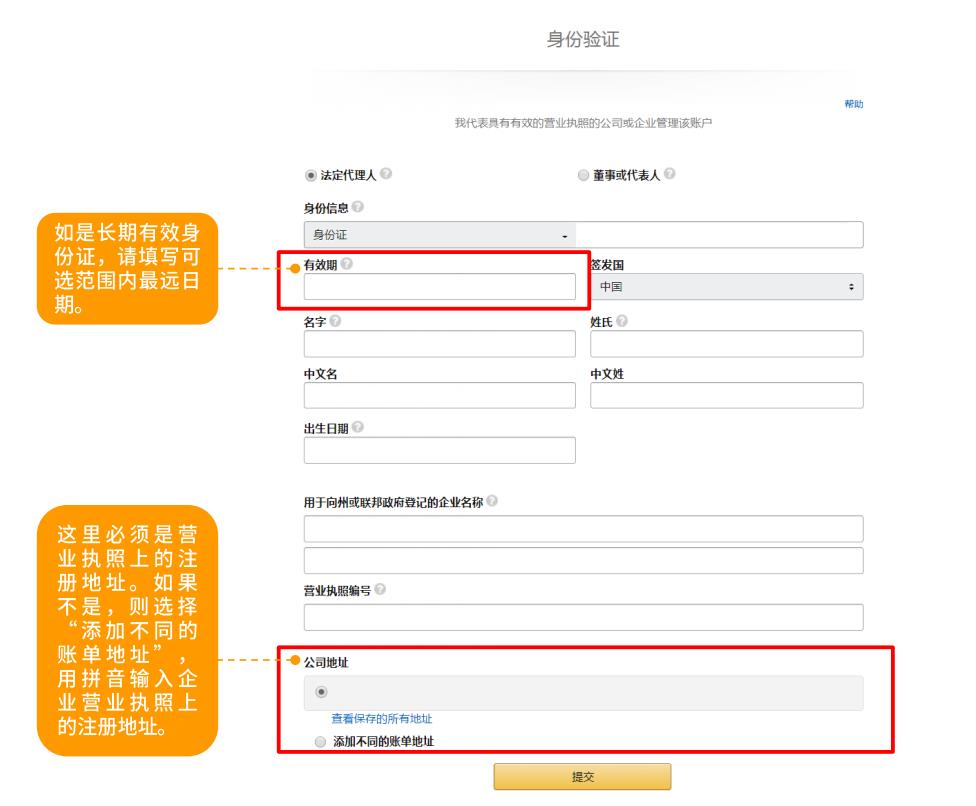Viewport: 976px width, 806px height.
Task: Select 添加不同的账单地址 radio button
Action: [320, 742]
